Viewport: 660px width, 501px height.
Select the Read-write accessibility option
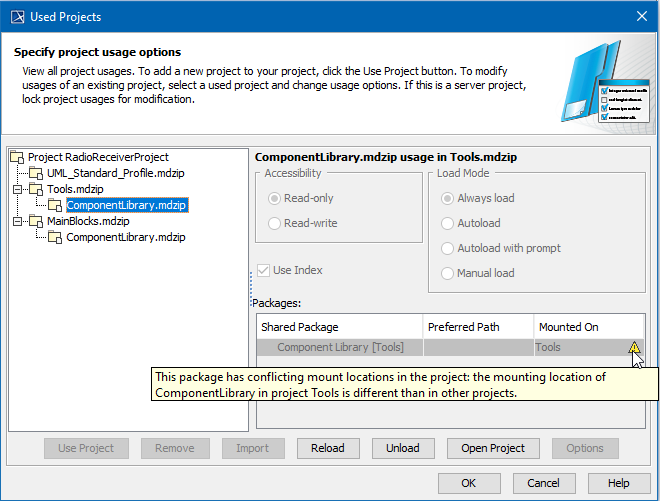pyautogui.click(x=275, y=224)
